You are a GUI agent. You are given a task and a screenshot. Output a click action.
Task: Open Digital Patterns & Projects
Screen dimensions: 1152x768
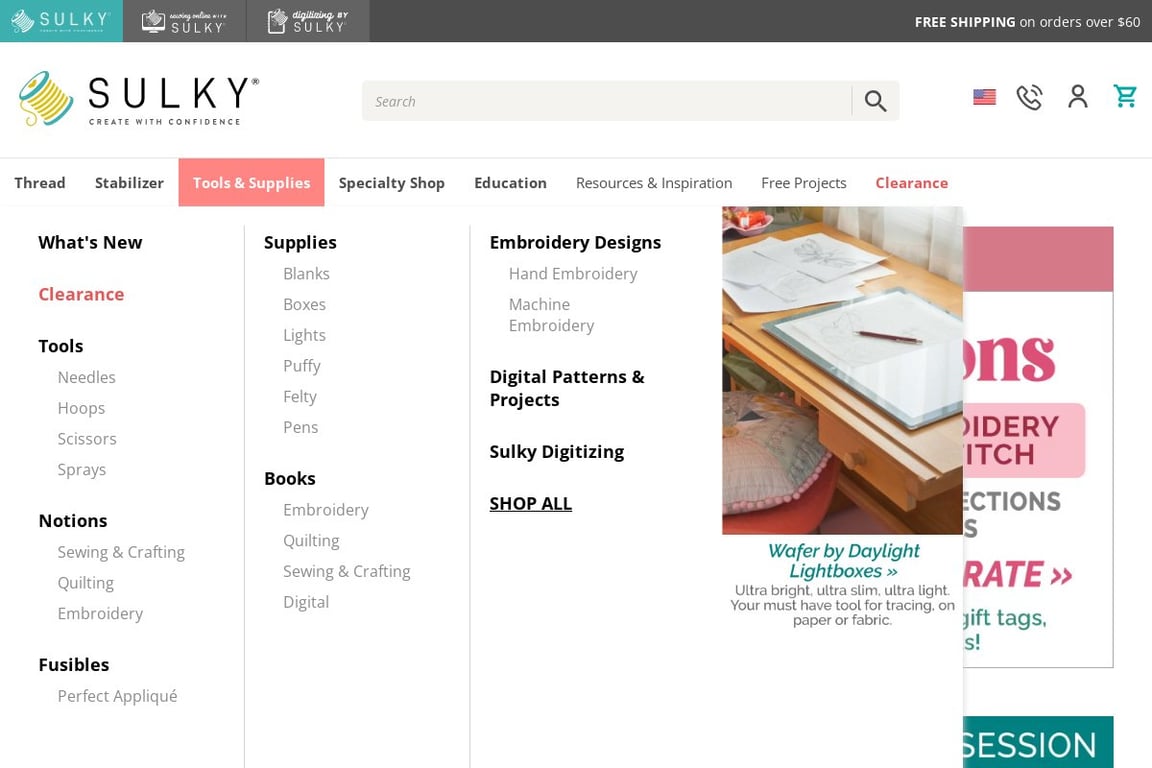567,388
